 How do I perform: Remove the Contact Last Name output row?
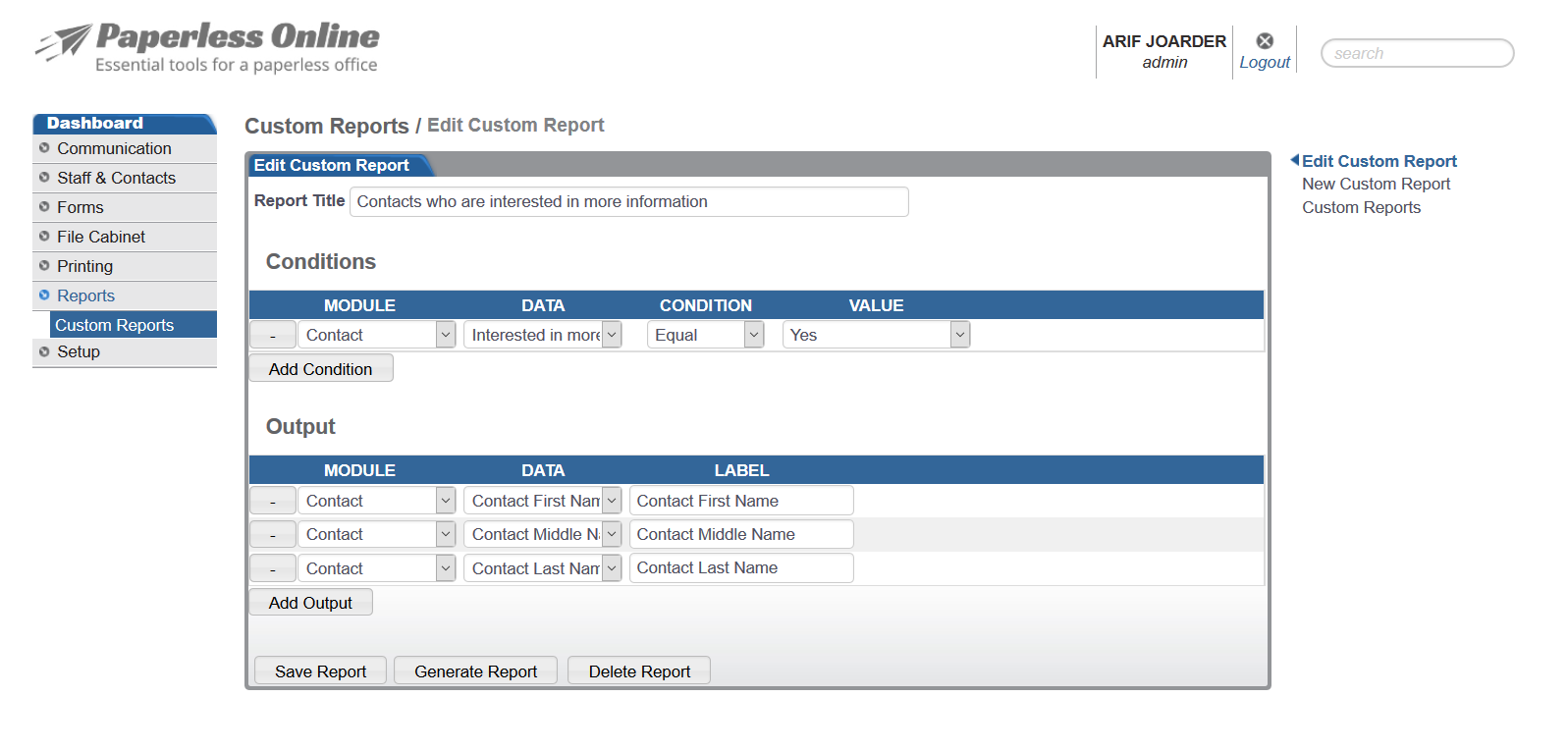click(x=273, y=568)
